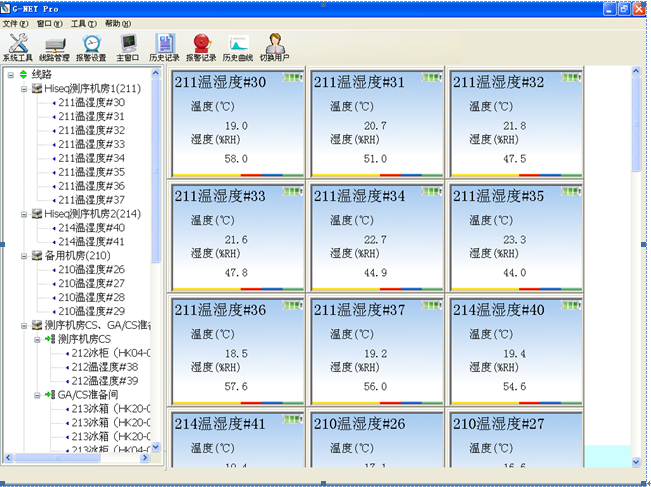Collapse the Hiseq测序机房2(214) tree node
This screenshot has width=651, height=487.
23,214
